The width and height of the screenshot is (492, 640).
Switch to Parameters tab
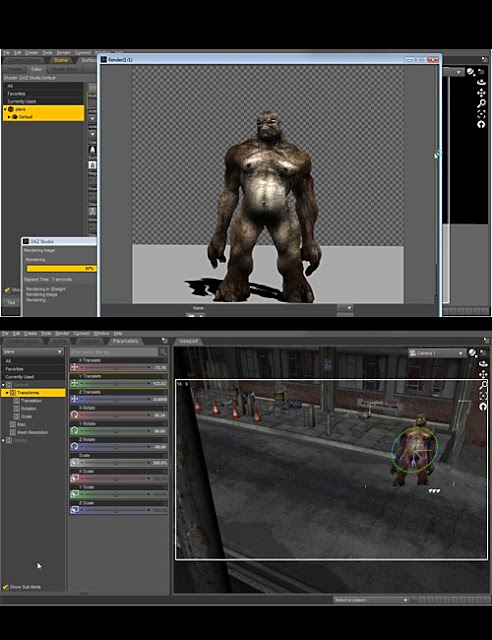click(125, 341)
